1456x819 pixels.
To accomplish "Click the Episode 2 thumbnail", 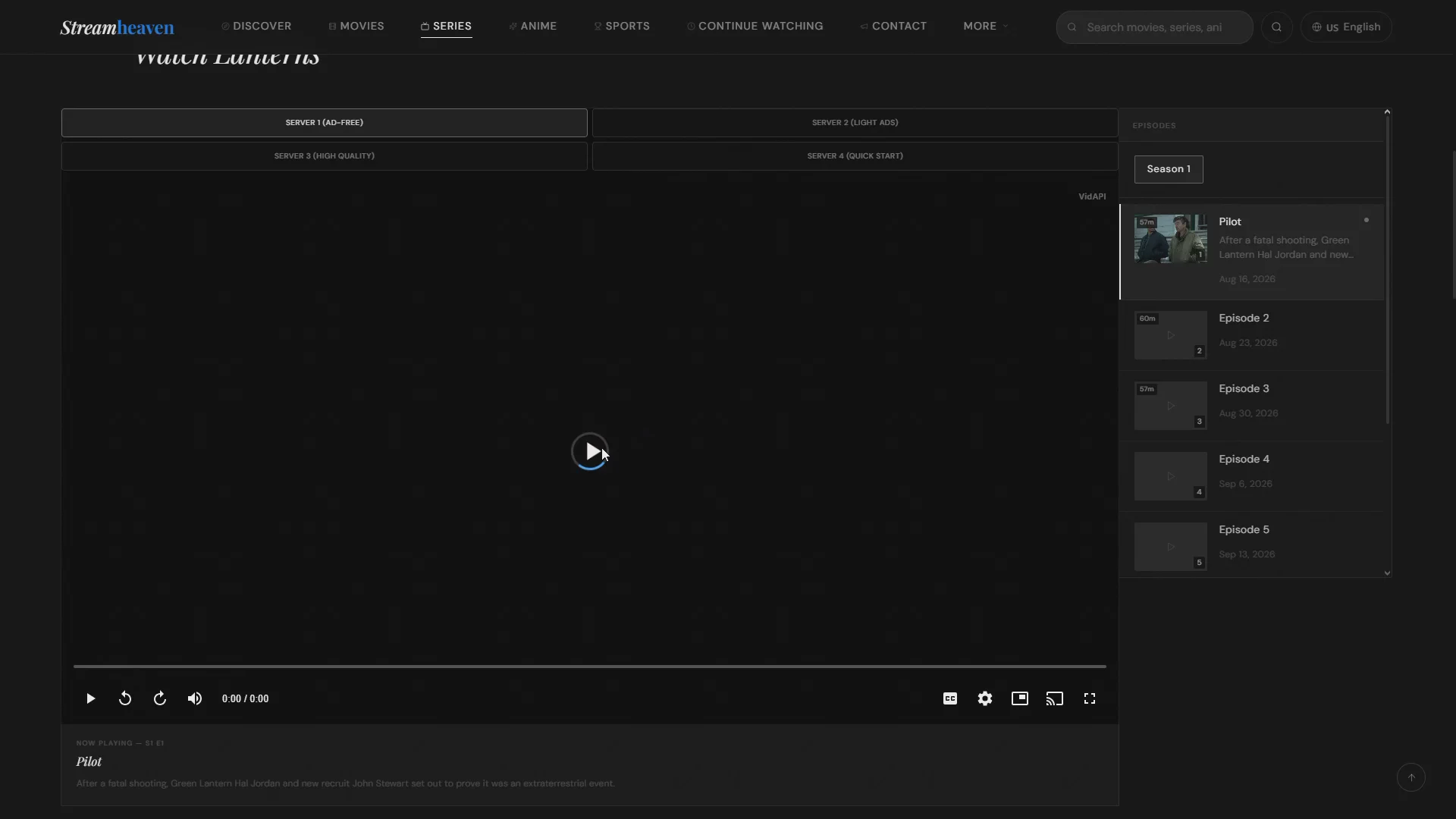I will 1170,335.
